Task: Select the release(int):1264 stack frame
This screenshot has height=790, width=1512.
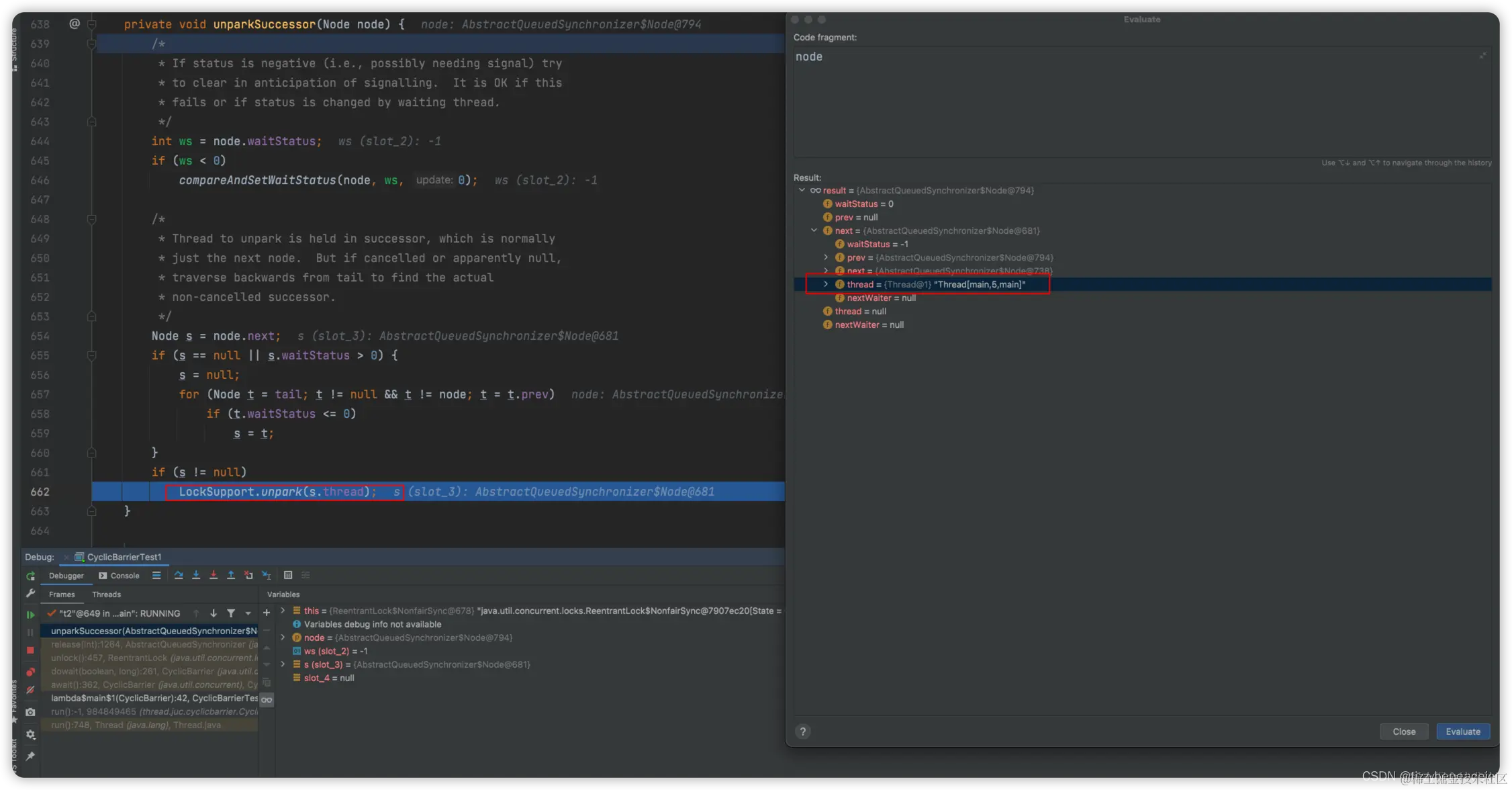Action: tap(150, 644)
